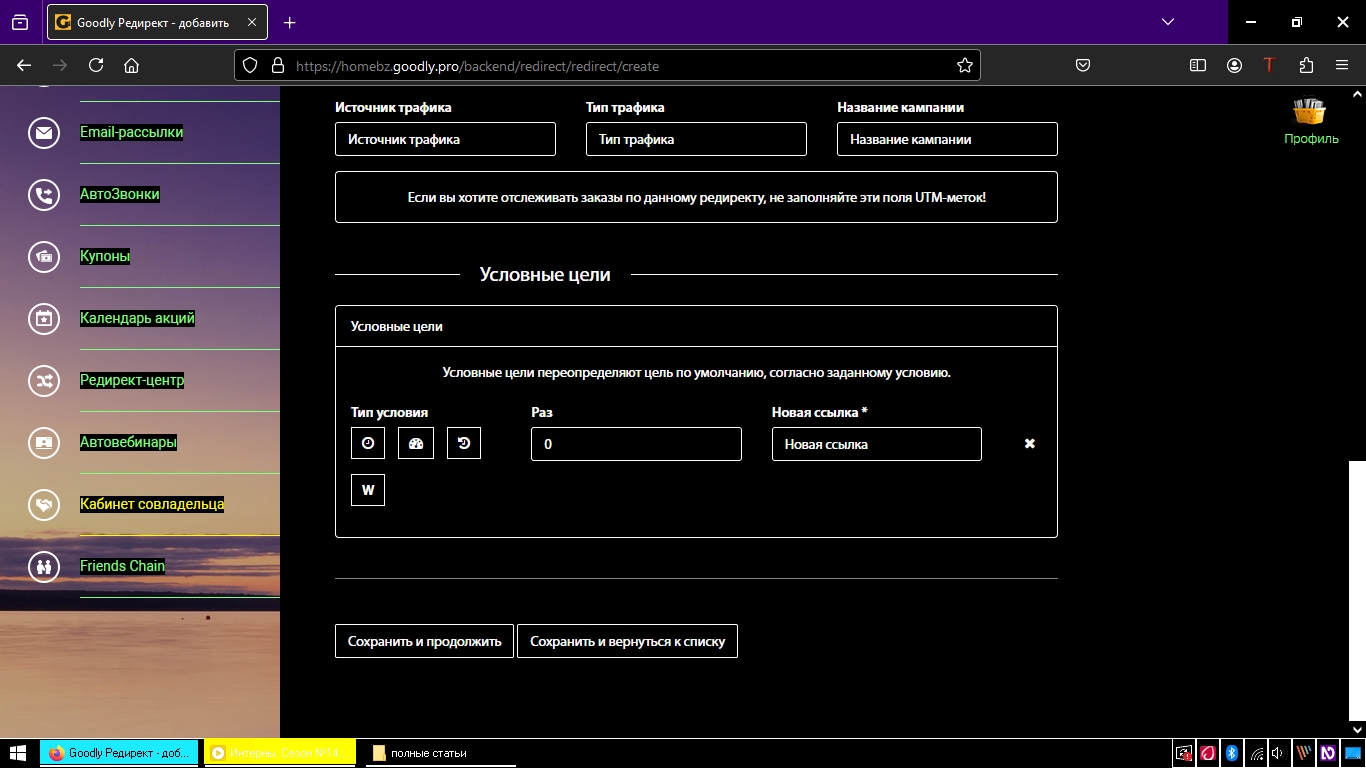Click the colored stripes tray icon
This screenshot has width=1366, height=768.
click(x=1304, y=753)
